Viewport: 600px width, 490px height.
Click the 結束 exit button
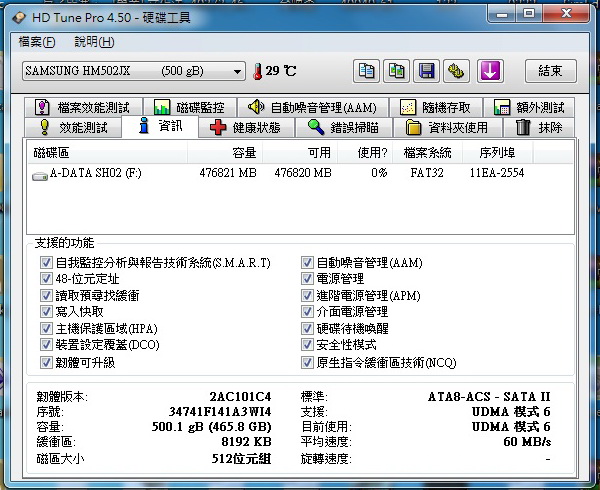click(x=550, y=71)
